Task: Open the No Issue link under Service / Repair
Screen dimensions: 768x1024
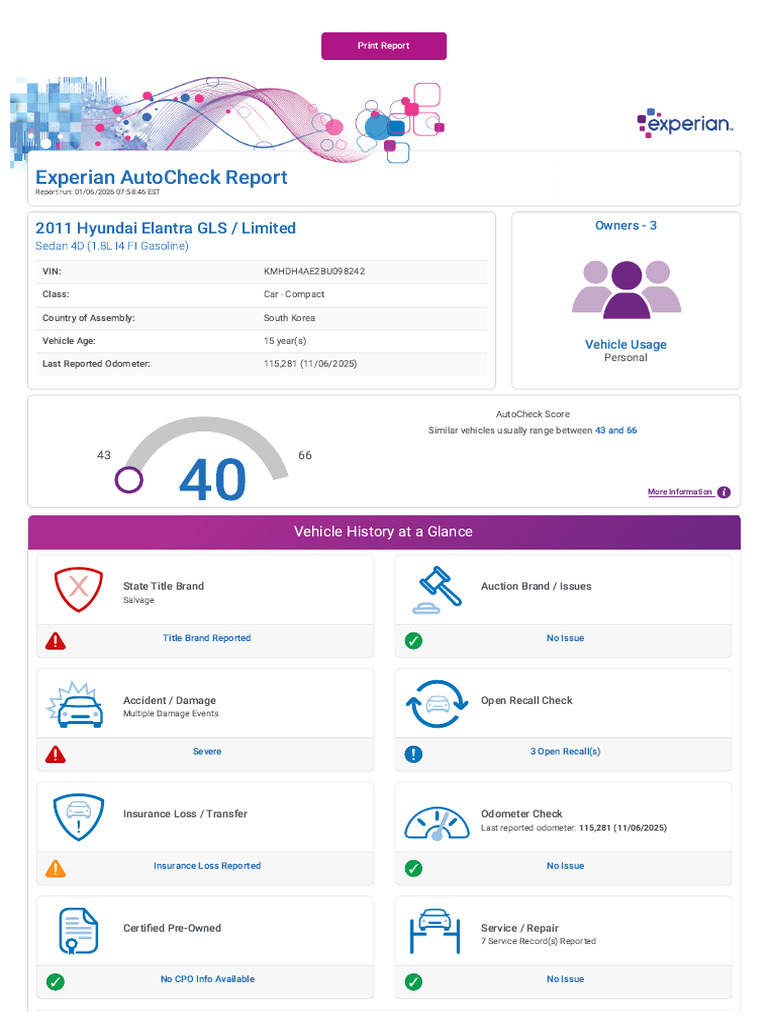Action: point(566,979)
